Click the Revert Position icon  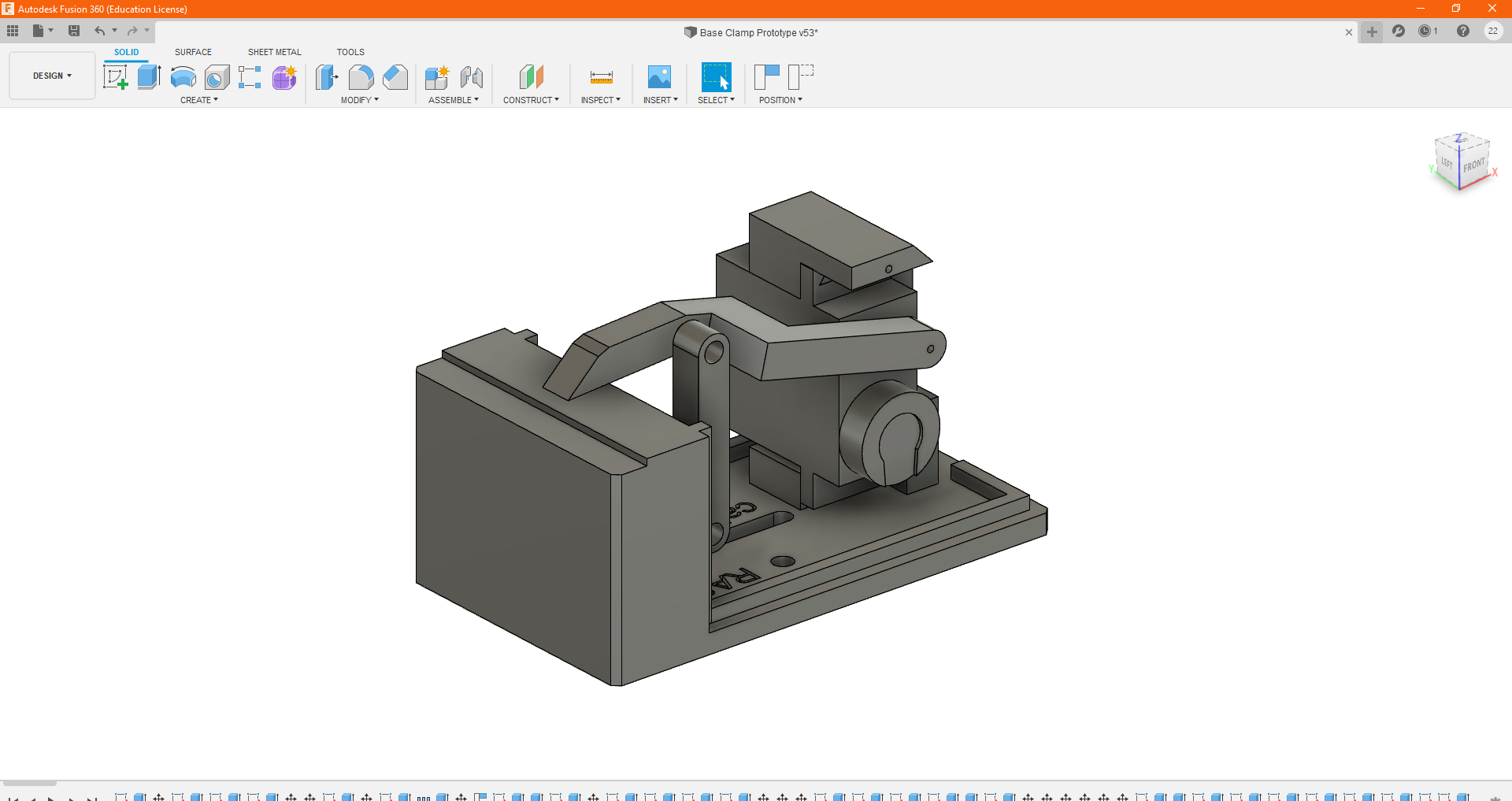click(800, 77)
